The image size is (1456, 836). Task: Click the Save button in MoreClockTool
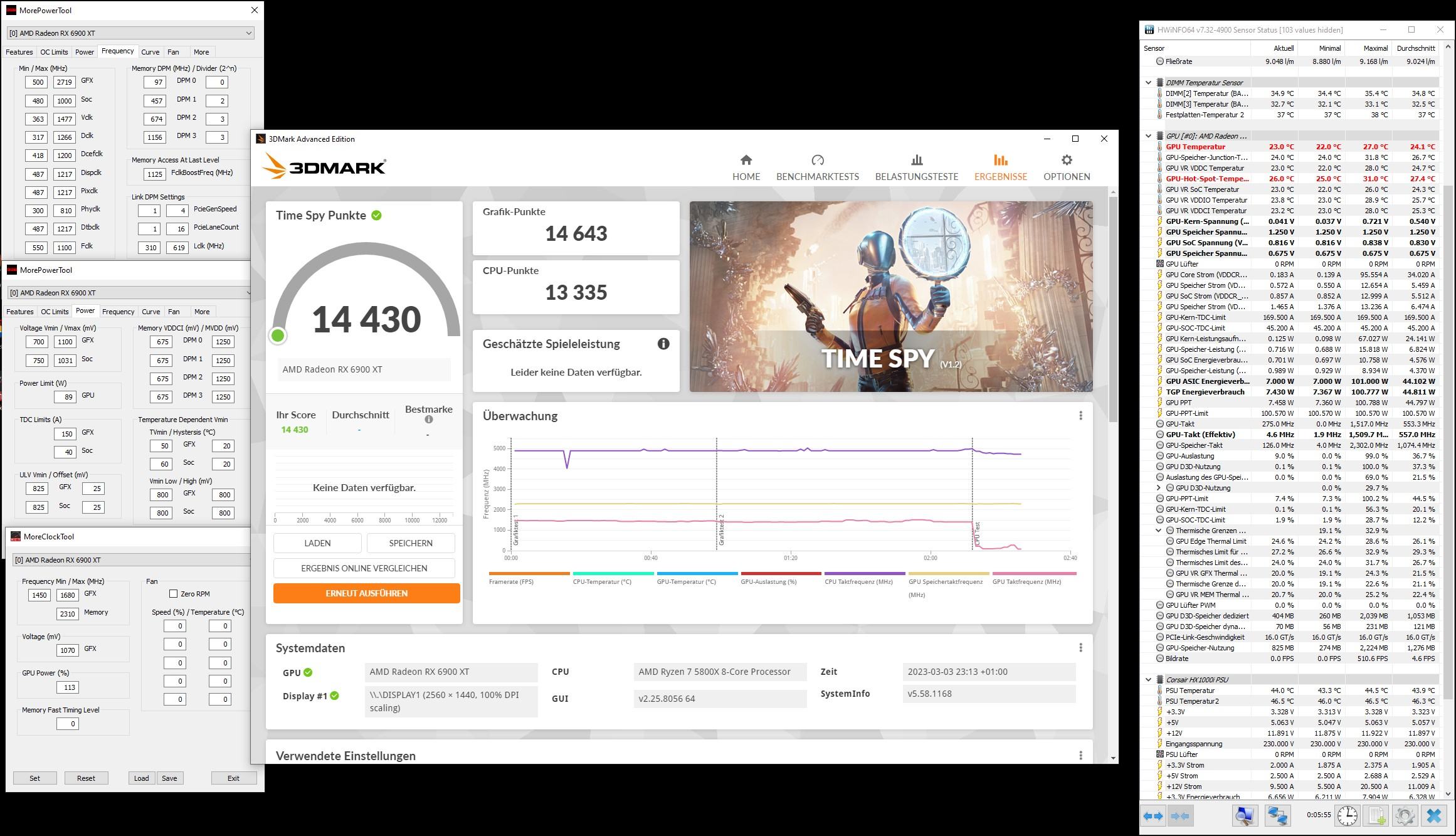click(169, 778)
